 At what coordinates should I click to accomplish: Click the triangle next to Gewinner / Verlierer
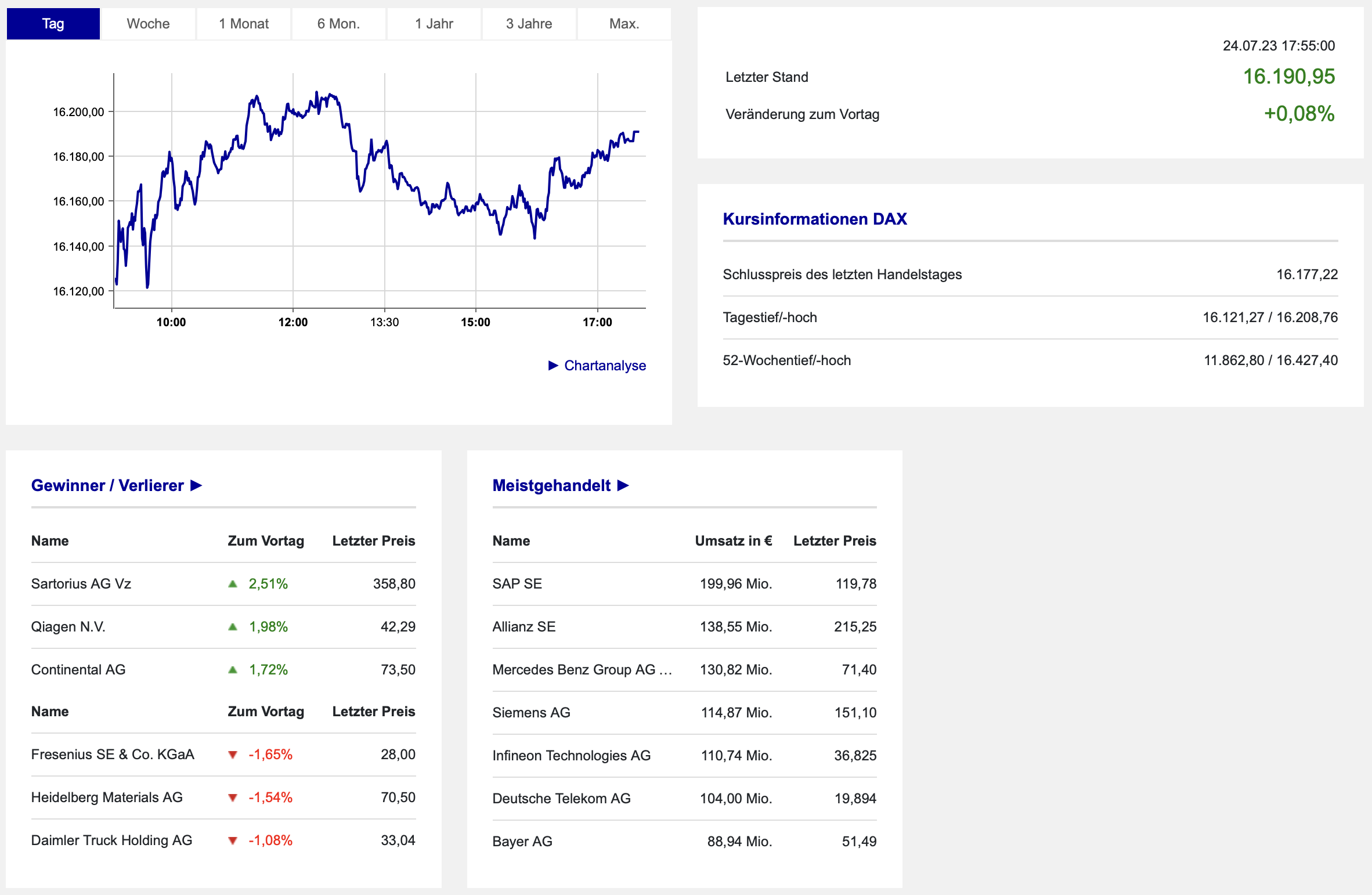[x=196, y=485]
